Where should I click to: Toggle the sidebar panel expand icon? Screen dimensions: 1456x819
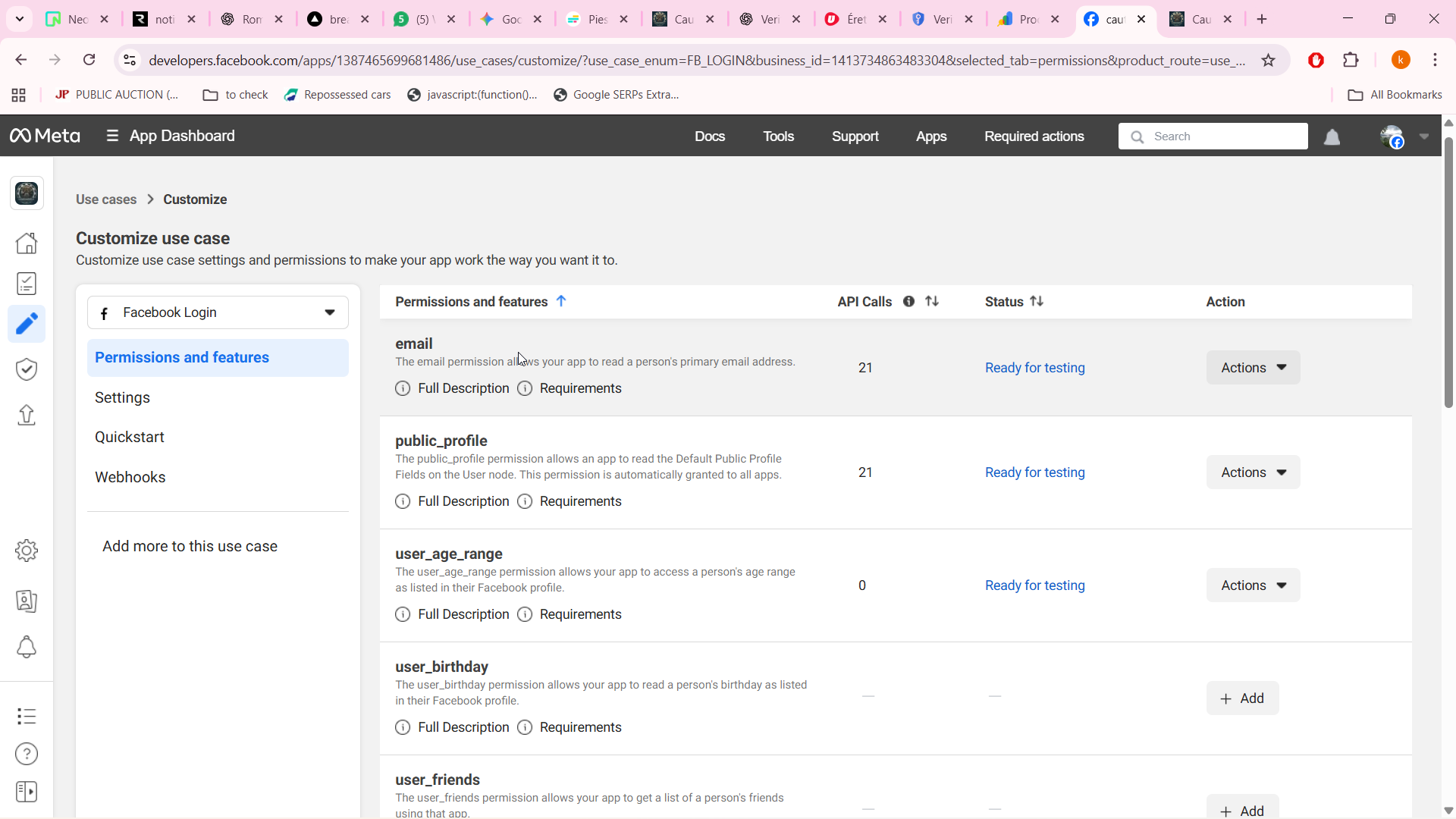pyautogui.click(x=27, y=792)
